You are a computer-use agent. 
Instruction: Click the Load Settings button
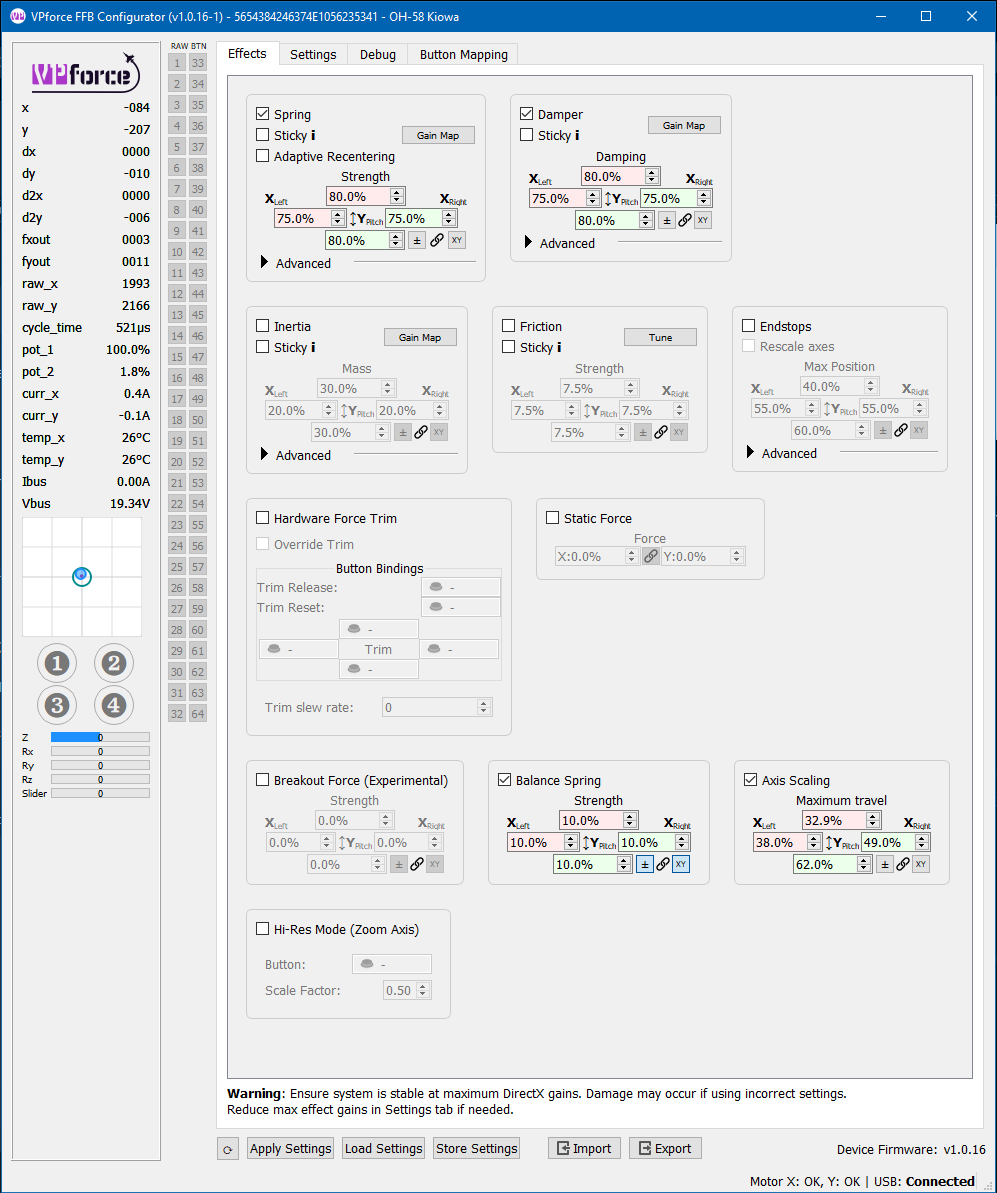[x=384, y=1149]
